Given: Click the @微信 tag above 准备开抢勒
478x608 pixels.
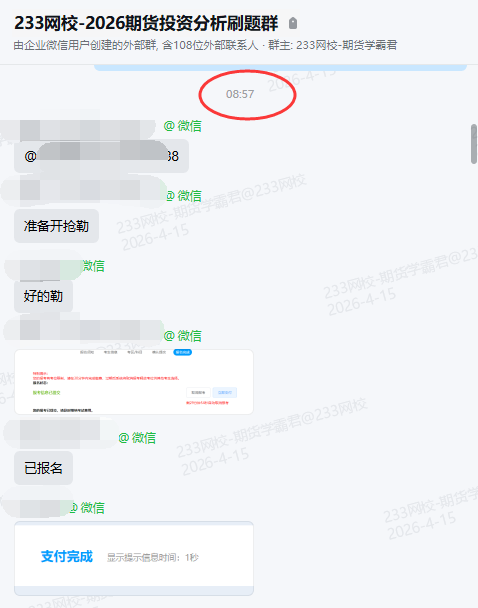Looking at the screenshot, I should (x=184, y=196).
